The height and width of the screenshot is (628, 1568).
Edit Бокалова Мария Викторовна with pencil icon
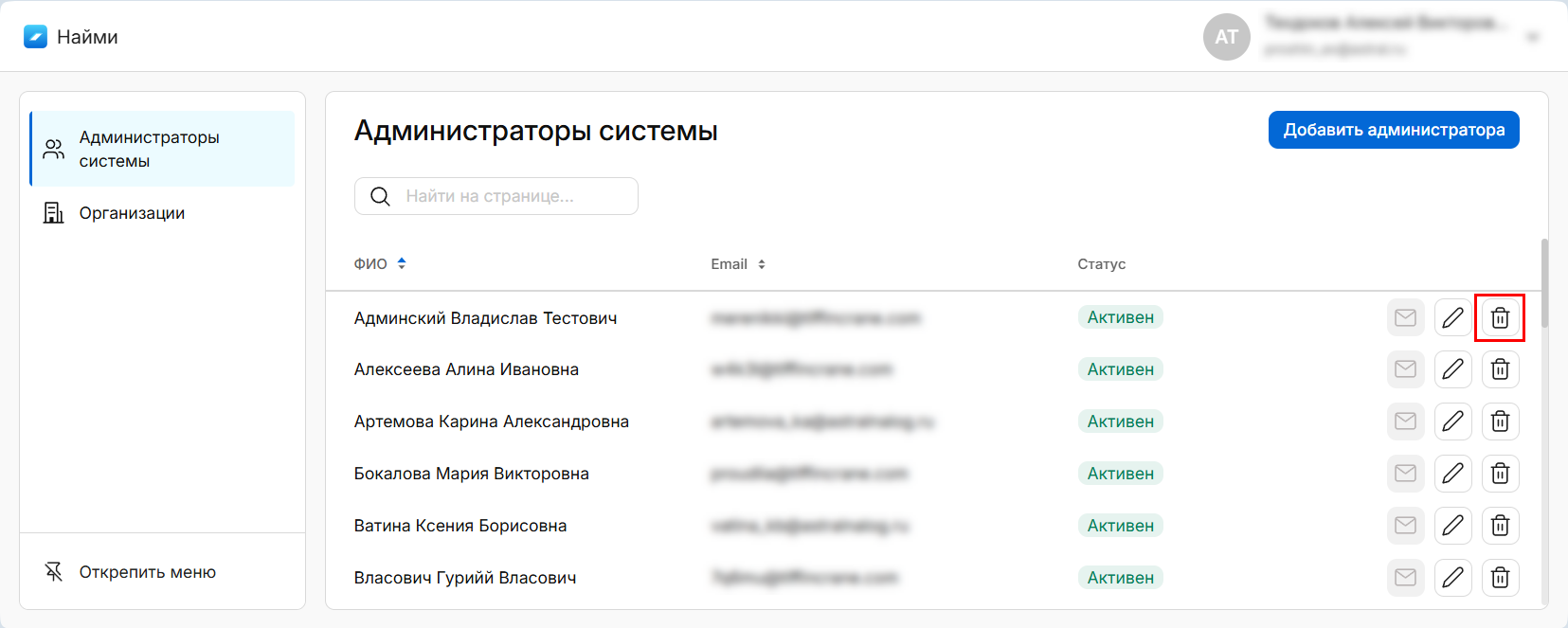pos(1452,474)
